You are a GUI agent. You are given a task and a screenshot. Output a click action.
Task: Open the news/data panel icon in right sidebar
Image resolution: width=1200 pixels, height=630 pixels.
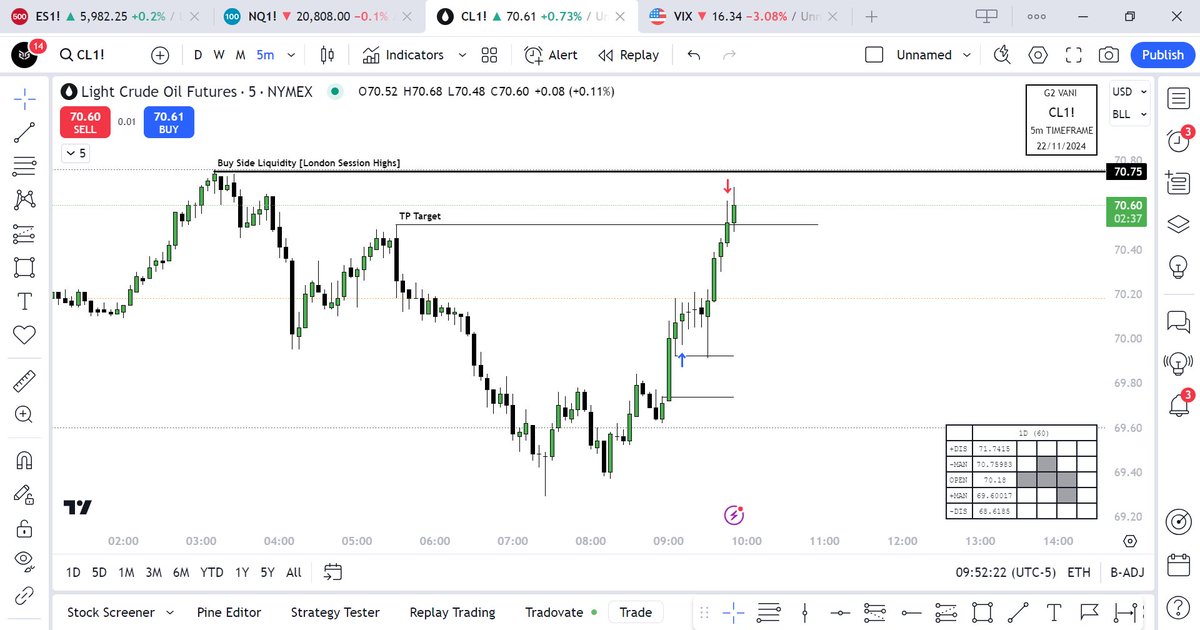click(x=1178, y=182)
